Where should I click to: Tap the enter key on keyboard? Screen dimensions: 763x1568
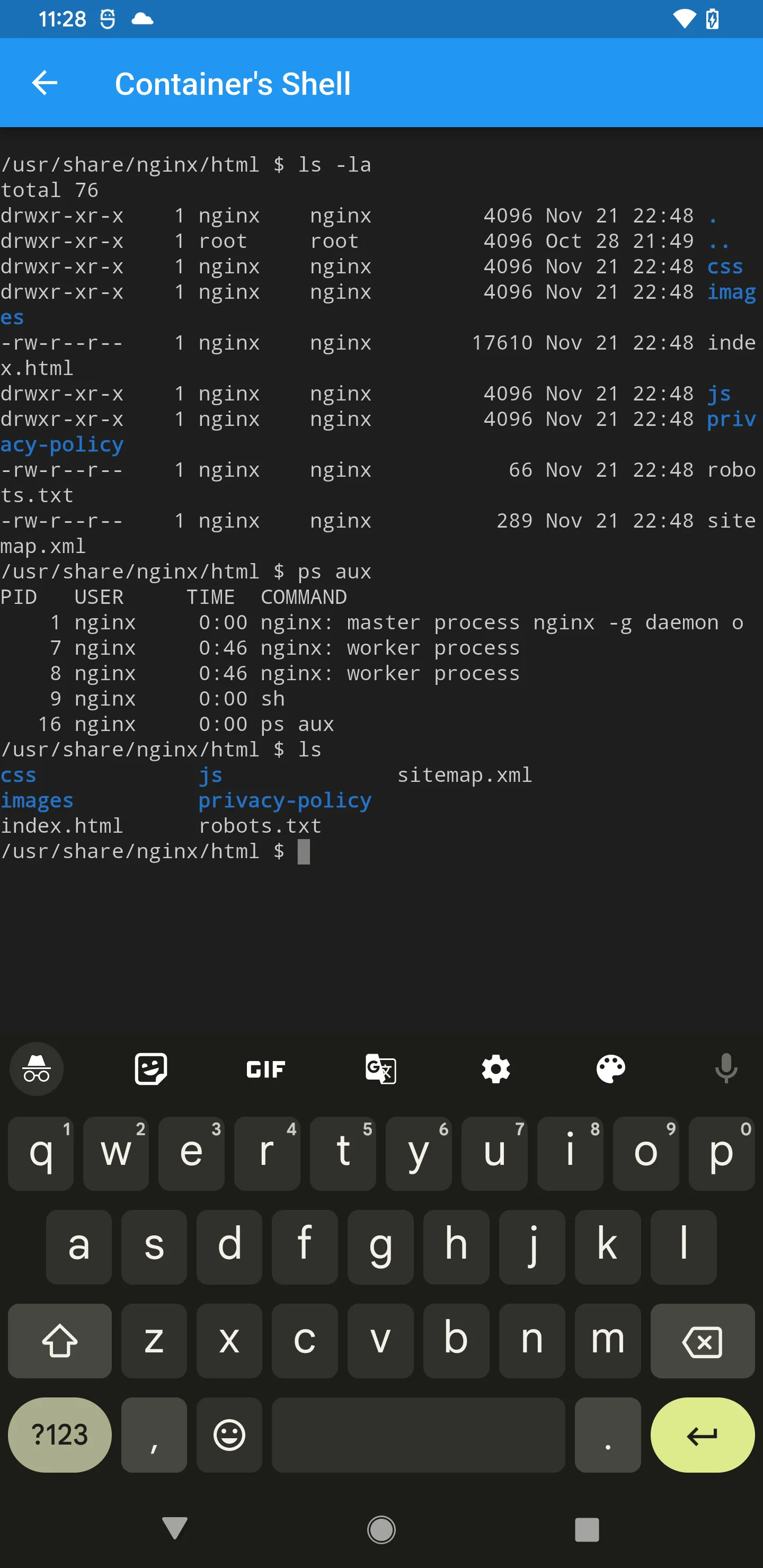pos(703,1435)
